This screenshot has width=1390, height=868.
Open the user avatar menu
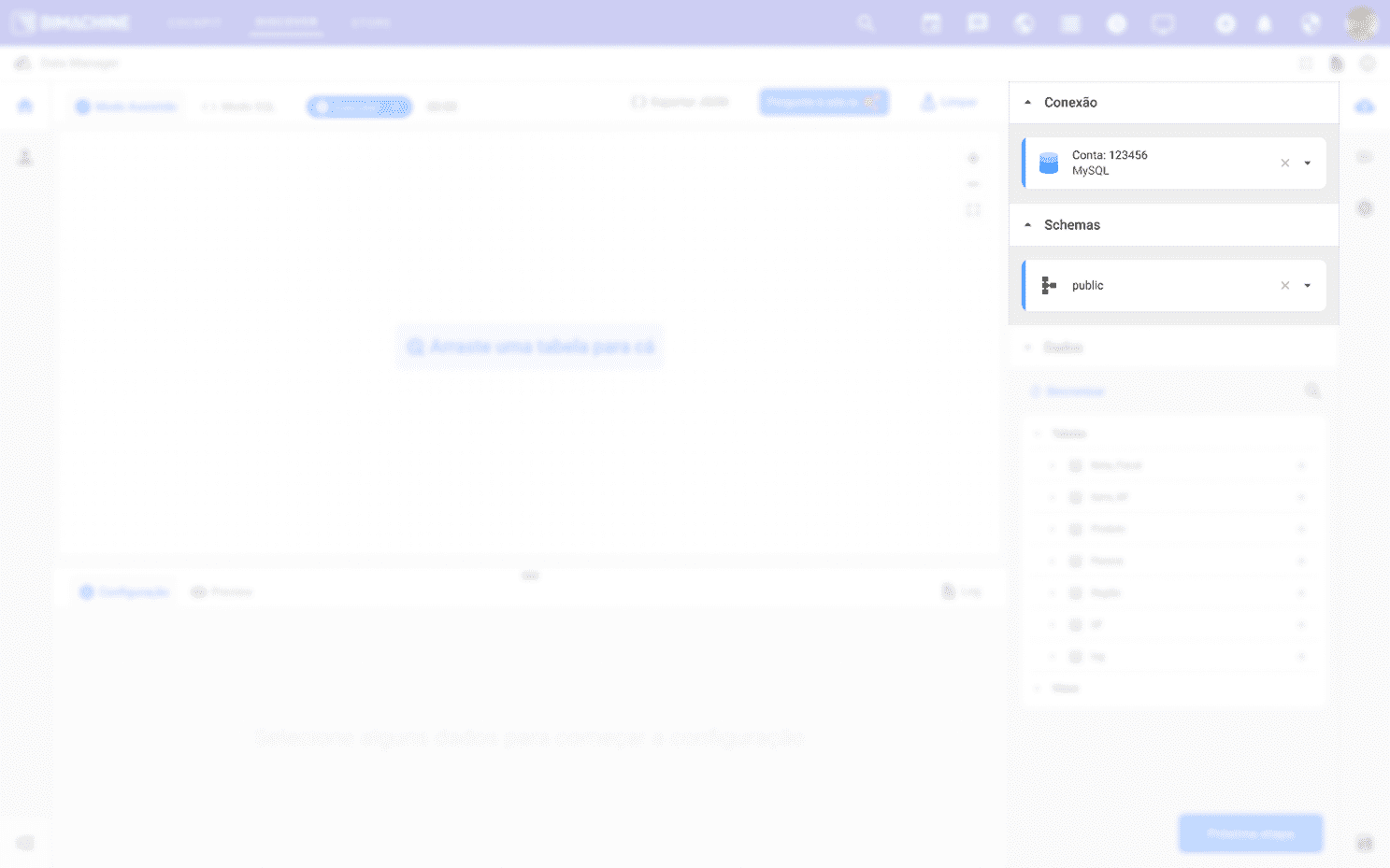click(x=1361, y=23)
